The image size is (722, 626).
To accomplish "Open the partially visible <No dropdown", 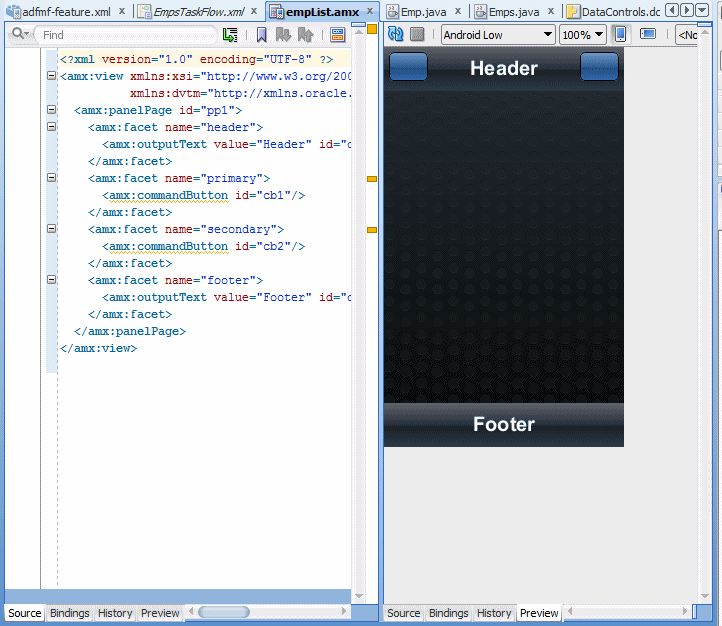I will [687, 35].
